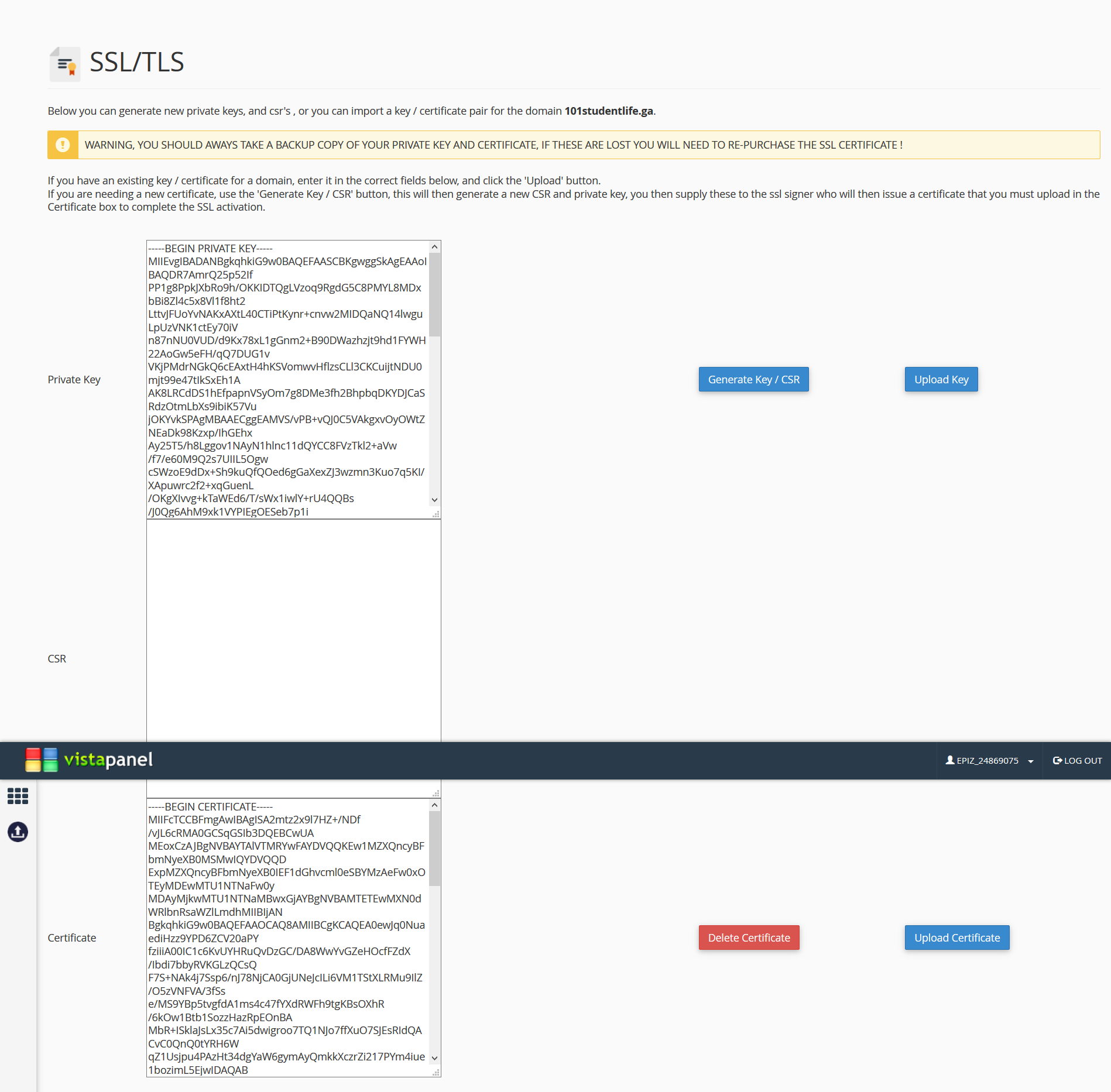Click the Certificate box scrollbar thumb
The height and width of the screenshot is (1092, 1111).
(x=434, y=849)
